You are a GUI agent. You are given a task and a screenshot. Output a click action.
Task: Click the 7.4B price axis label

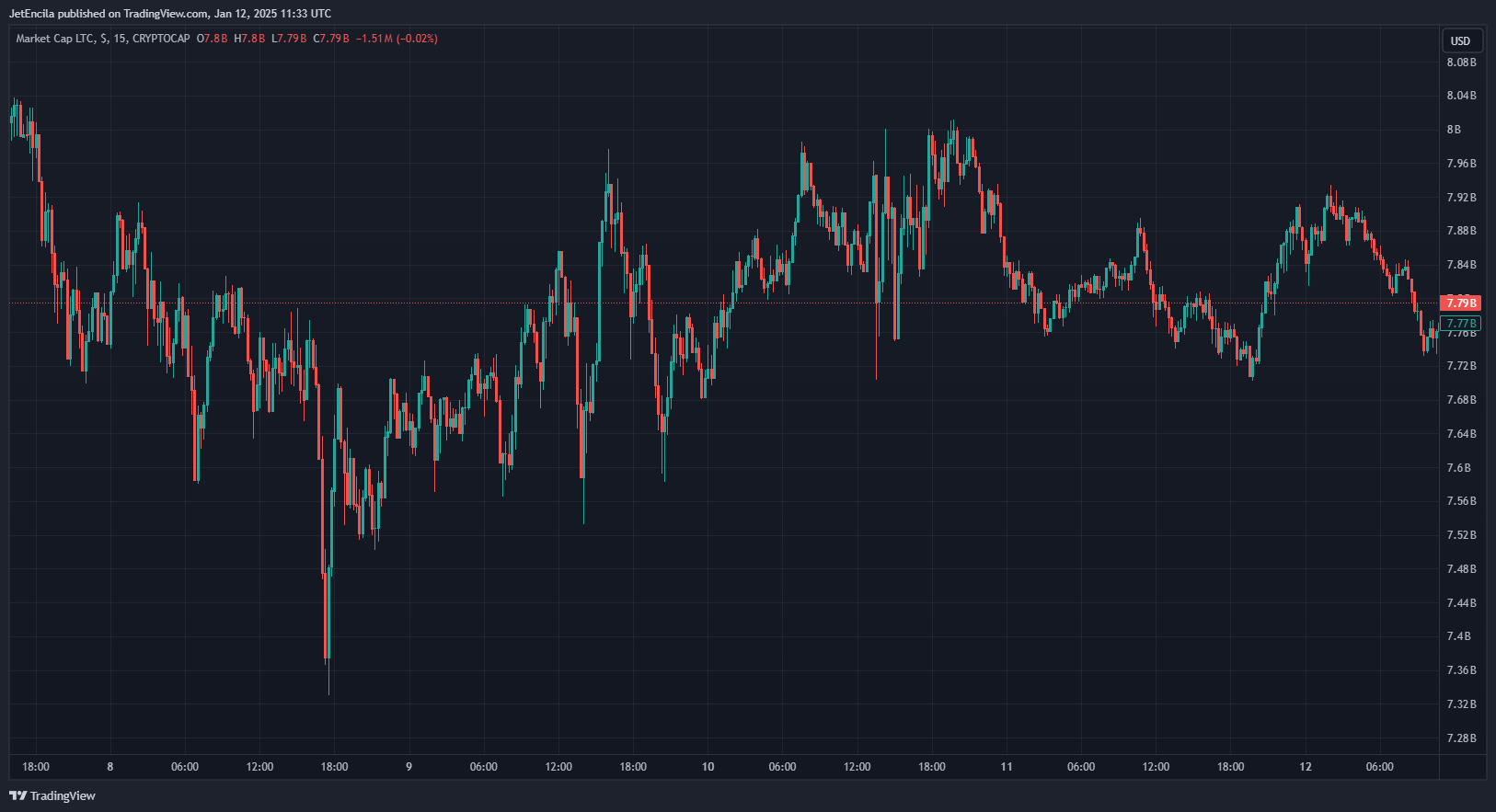tap(1458, 636)
